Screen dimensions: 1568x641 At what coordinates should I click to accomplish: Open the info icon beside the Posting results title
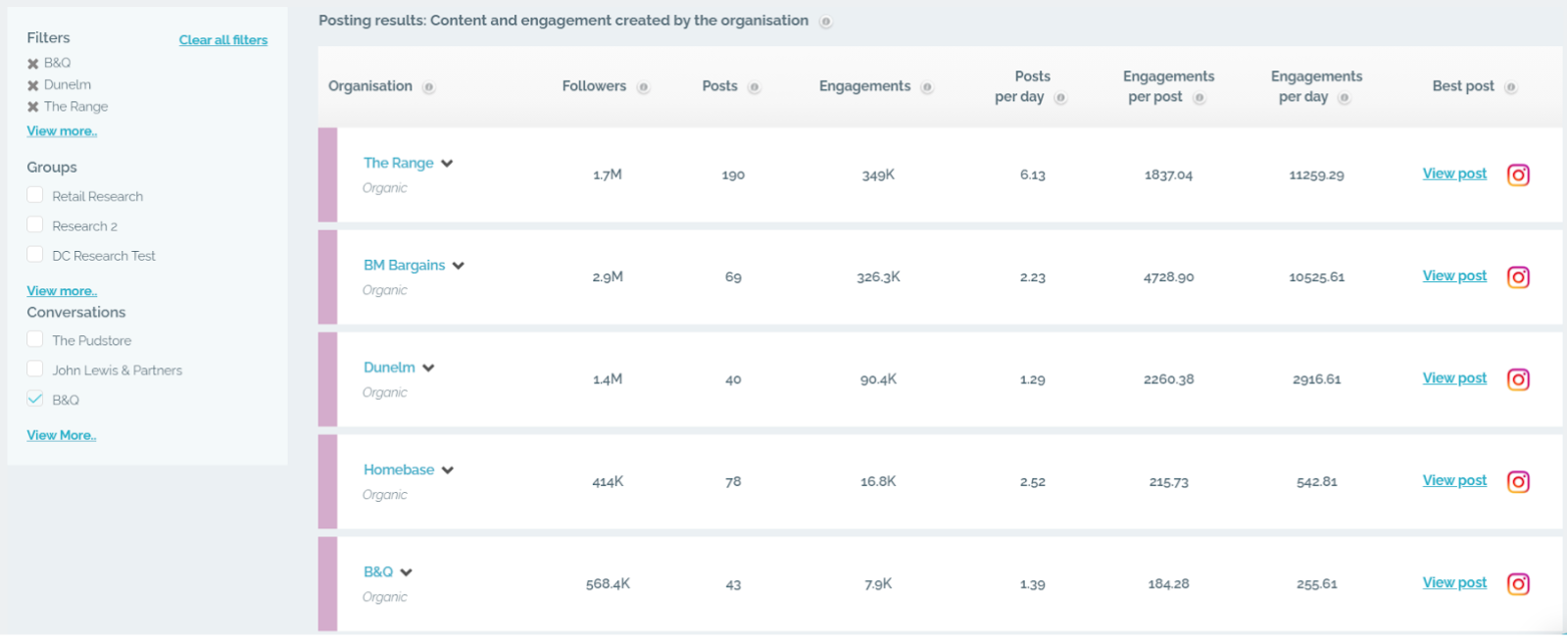[826, 22]
